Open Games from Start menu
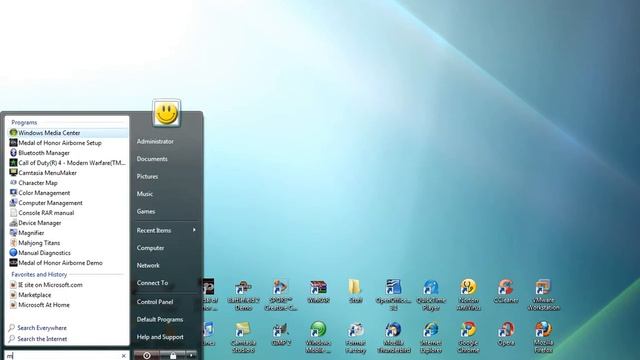Viewport: 640px width, 360px height. (146, 212)
